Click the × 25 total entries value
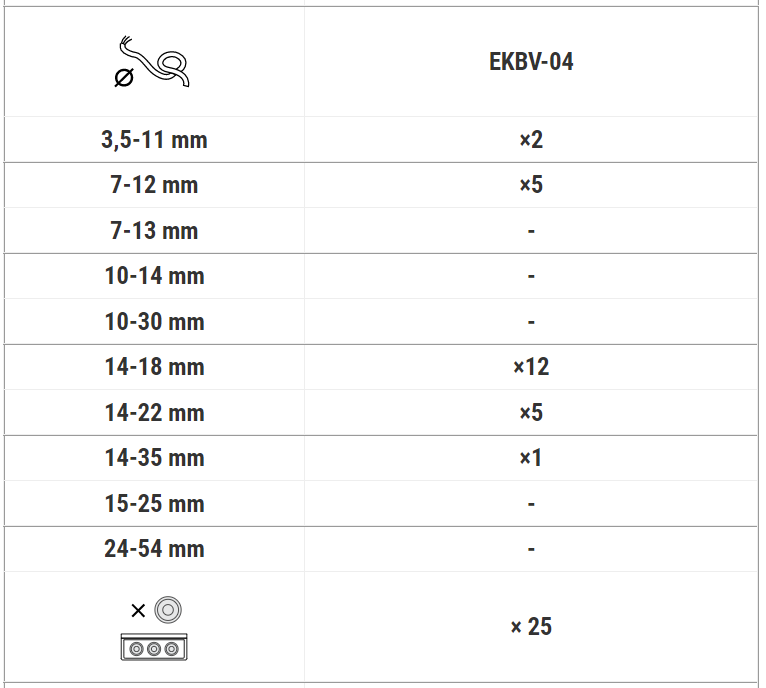Screen dimensions: 766x688 [531, 627]
